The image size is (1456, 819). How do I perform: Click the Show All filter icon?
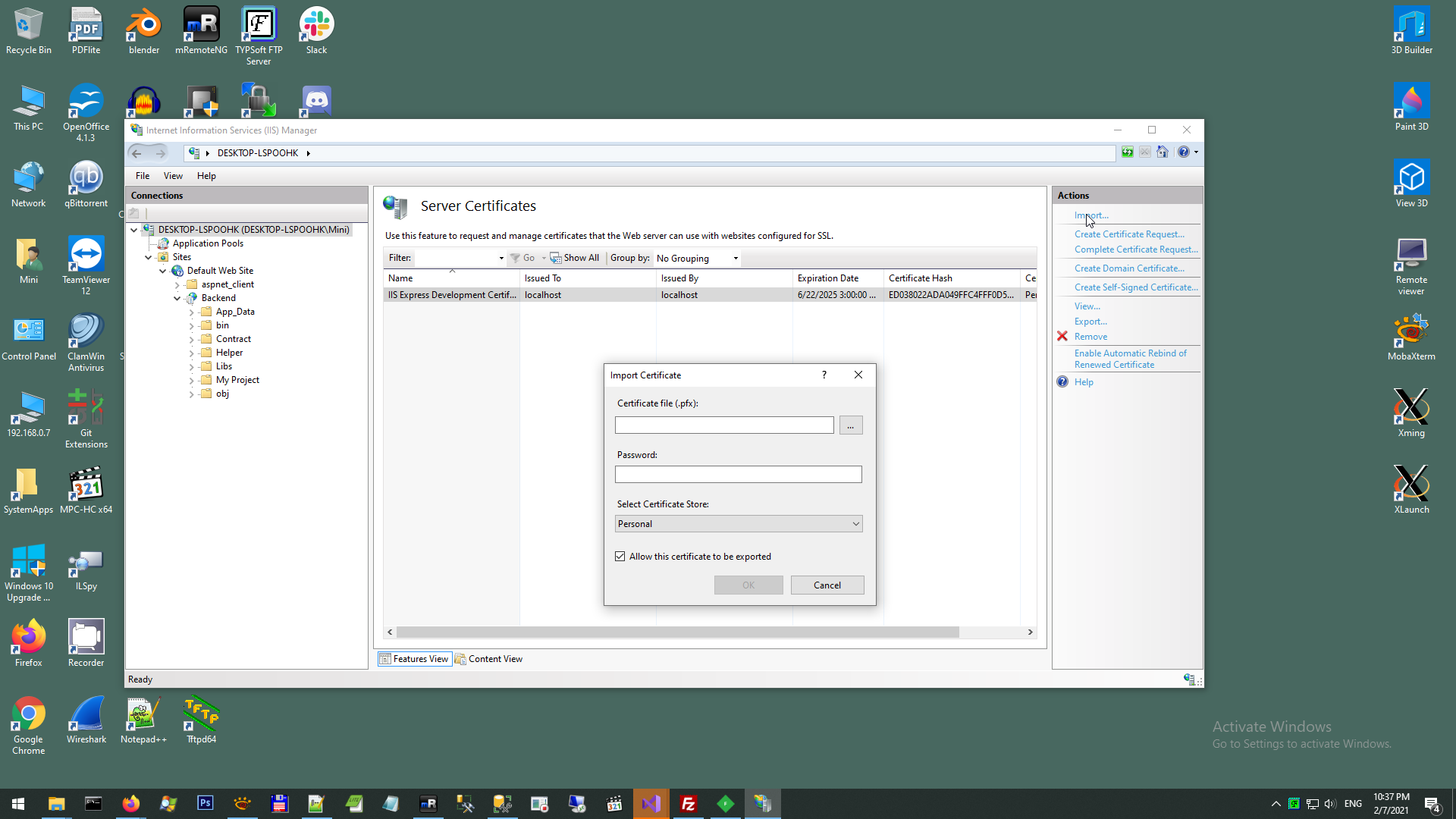pyautogui.click(x=556, y=259)
